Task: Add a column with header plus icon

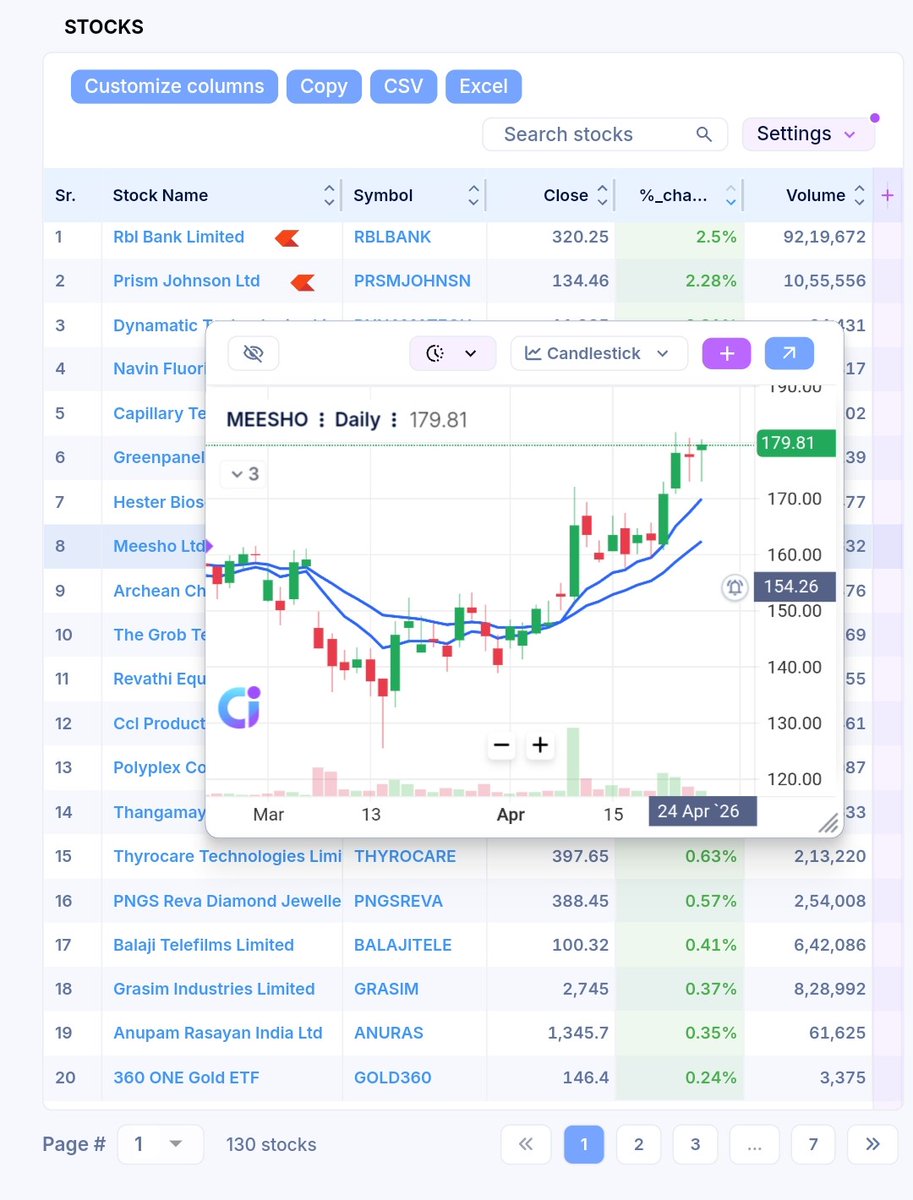Action: tap(887, 195)
